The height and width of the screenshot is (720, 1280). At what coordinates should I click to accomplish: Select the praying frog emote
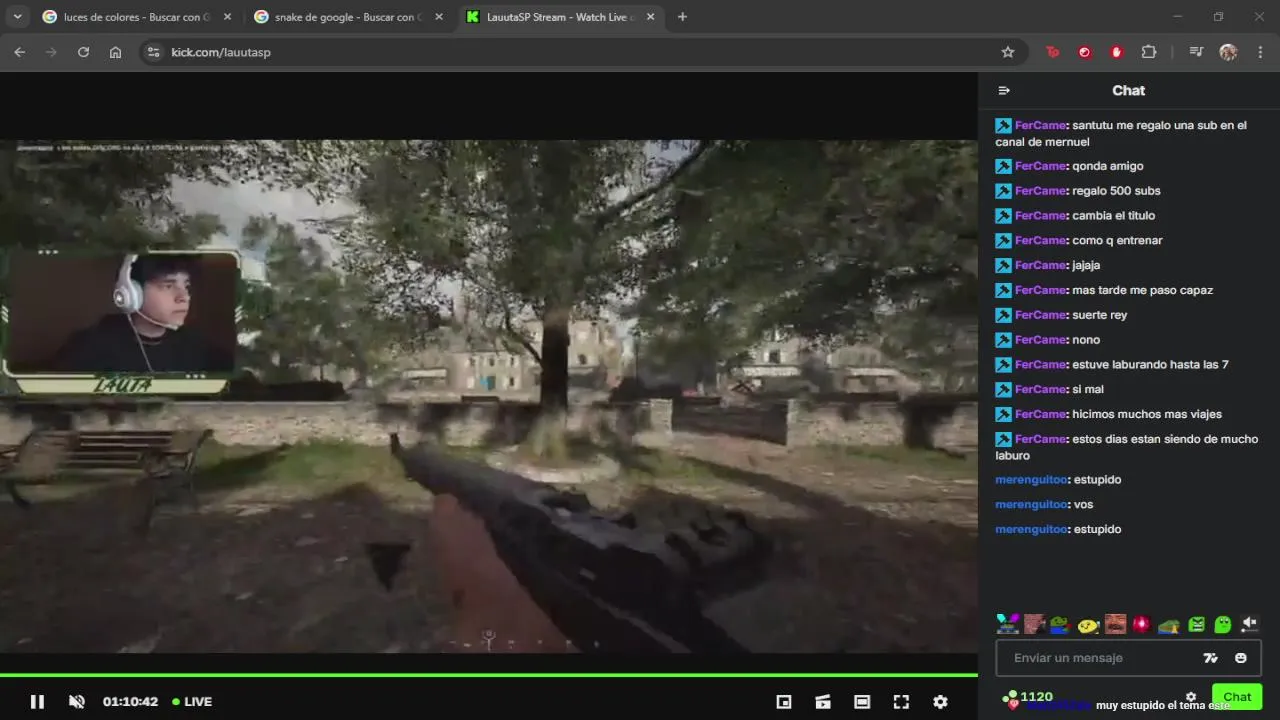(x=1168, y=626)
